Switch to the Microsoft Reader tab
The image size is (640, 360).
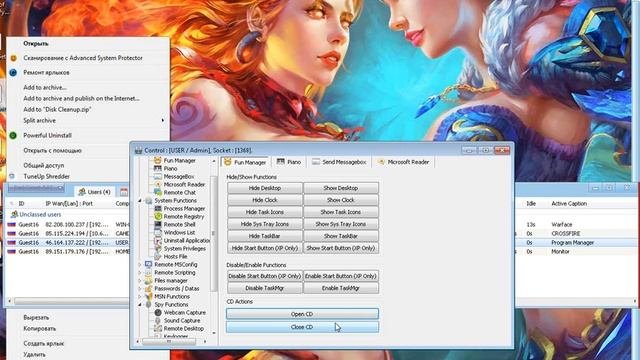[403, 162]
